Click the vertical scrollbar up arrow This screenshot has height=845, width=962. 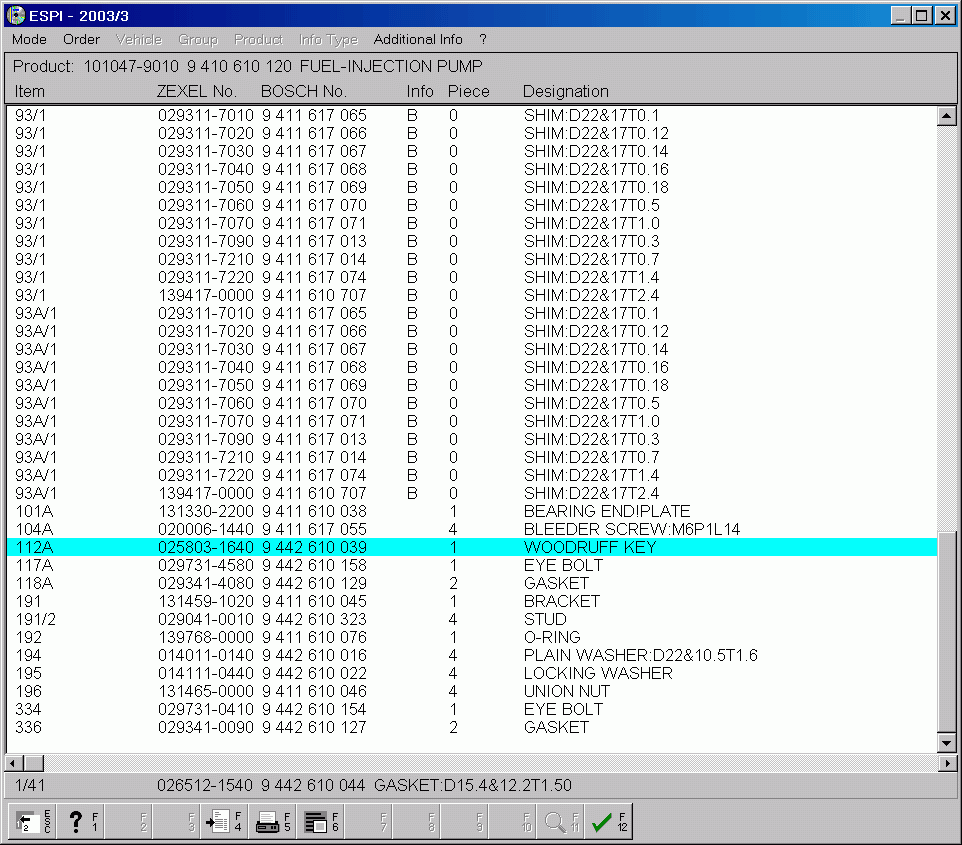[x=947, y=116]
